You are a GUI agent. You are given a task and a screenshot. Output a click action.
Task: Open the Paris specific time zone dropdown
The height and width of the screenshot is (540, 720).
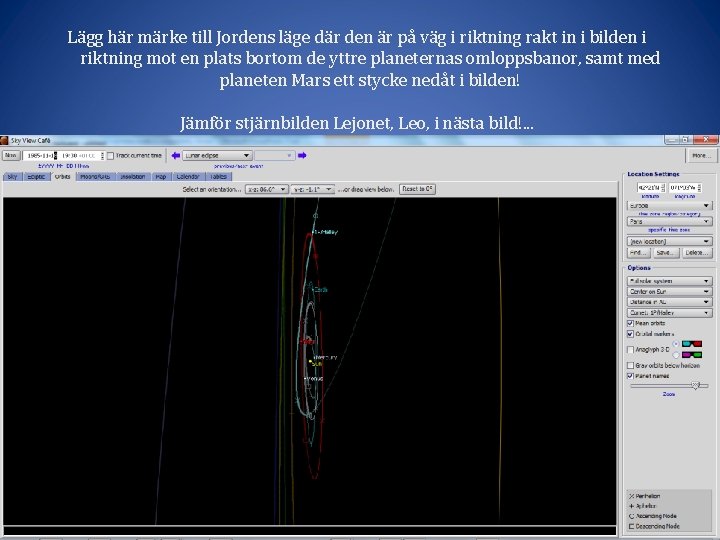click(669, 221)
